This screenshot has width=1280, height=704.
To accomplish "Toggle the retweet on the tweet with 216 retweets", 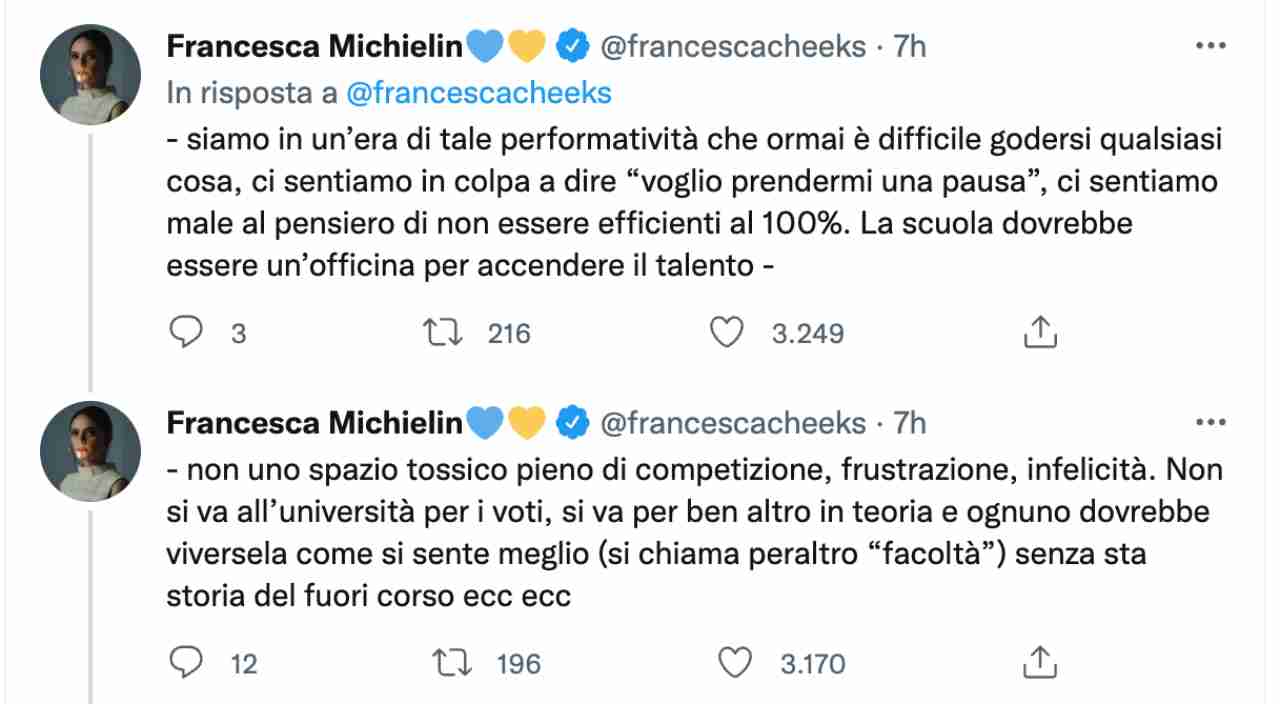I will (x=441, y=332).
